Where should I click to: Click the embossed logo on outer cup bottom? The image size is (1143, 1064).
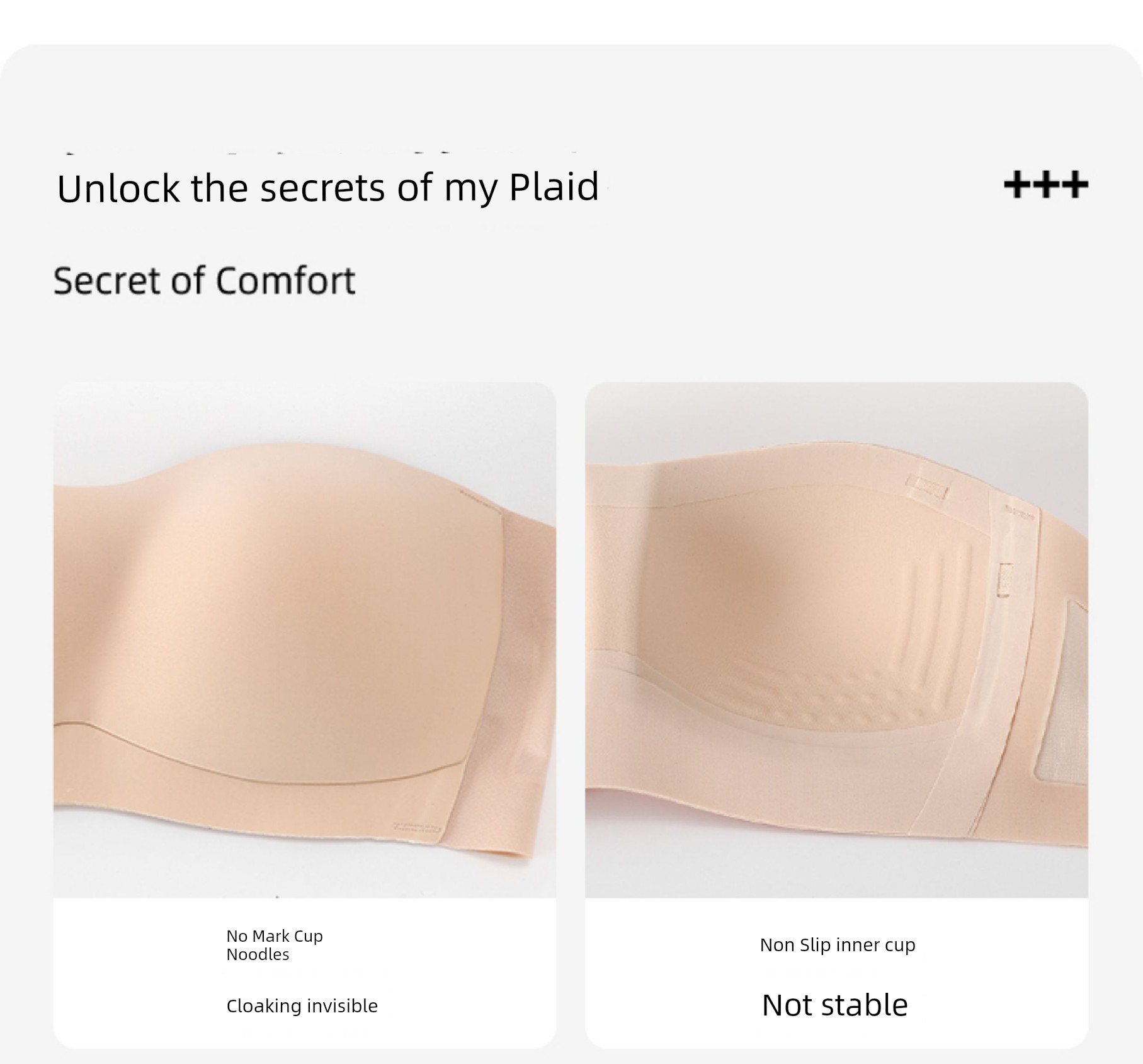(x=416, y=827)
